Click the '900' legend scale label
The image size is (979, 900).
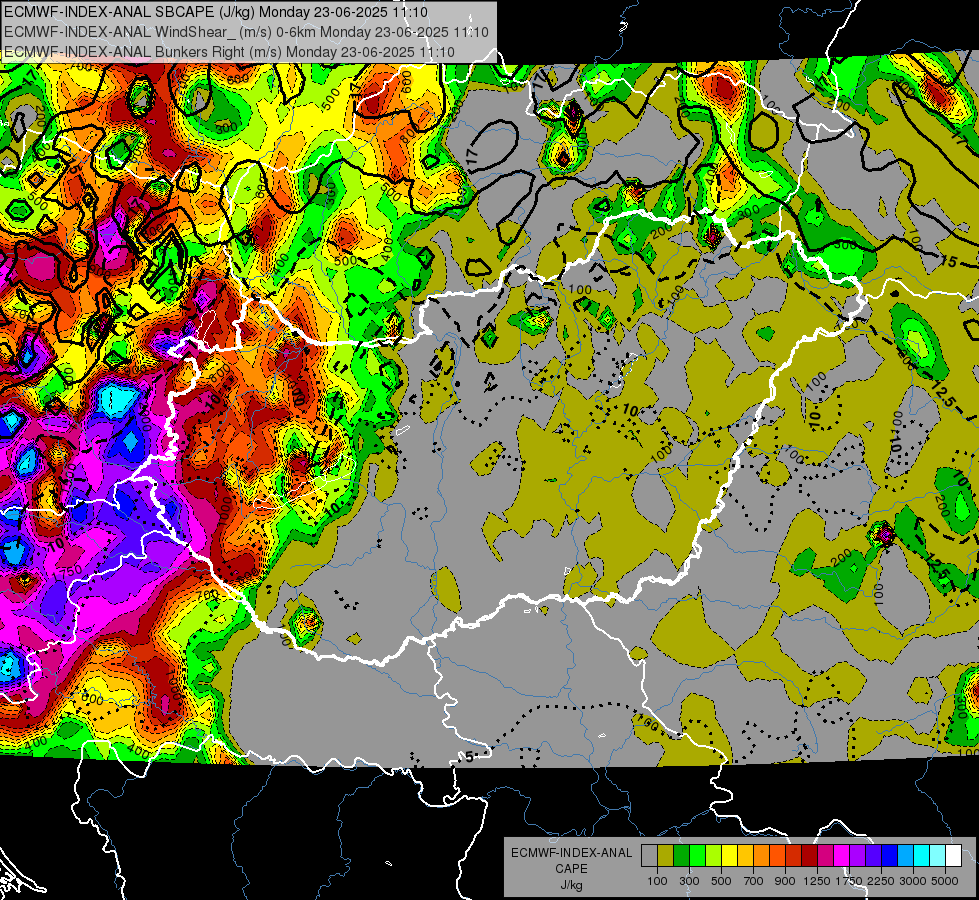pos(785,882)
